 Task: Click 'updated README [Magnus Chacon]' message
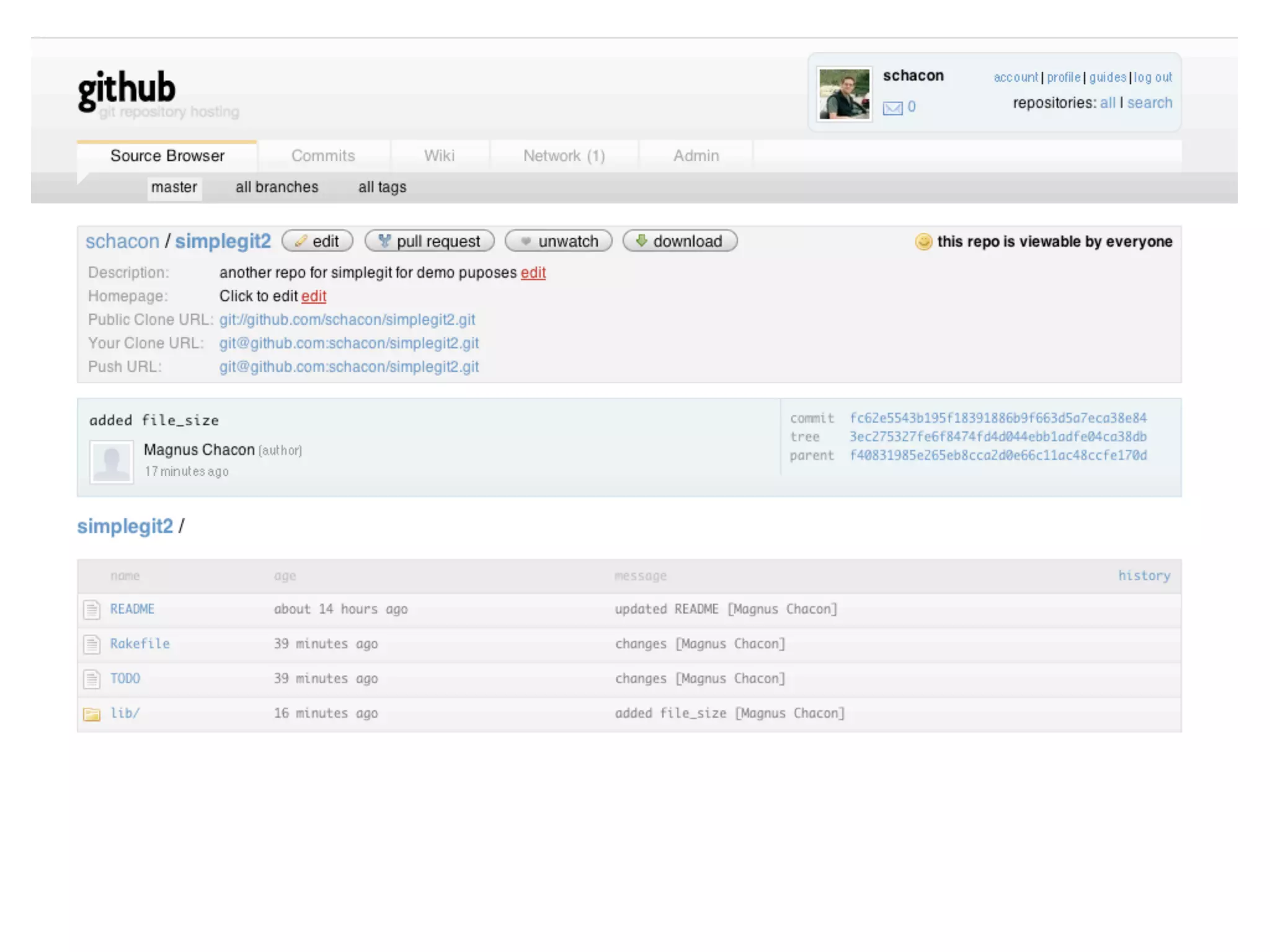(726, 609)
